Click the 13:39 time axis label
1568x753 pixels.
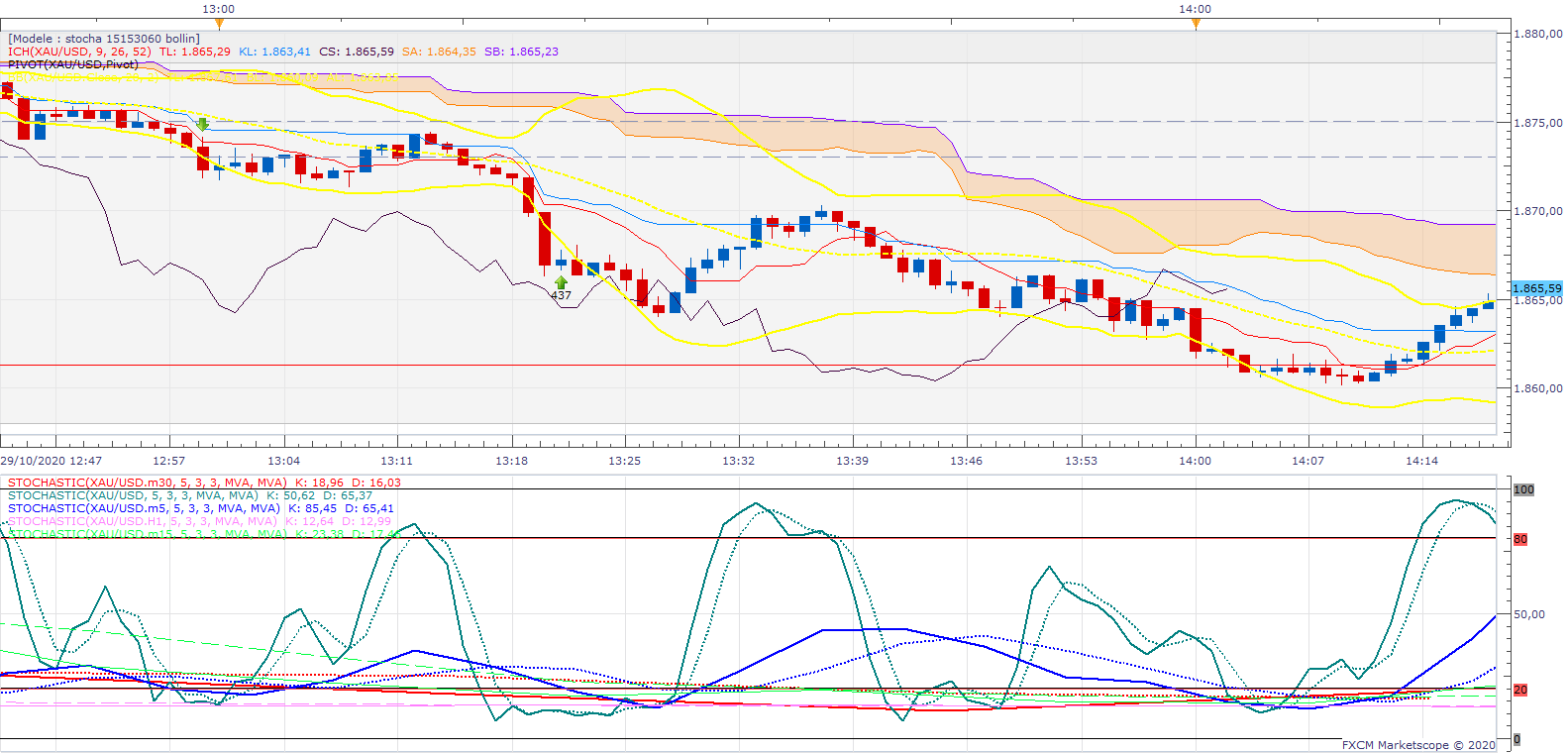pyautogui.click(x=853, y=461)
